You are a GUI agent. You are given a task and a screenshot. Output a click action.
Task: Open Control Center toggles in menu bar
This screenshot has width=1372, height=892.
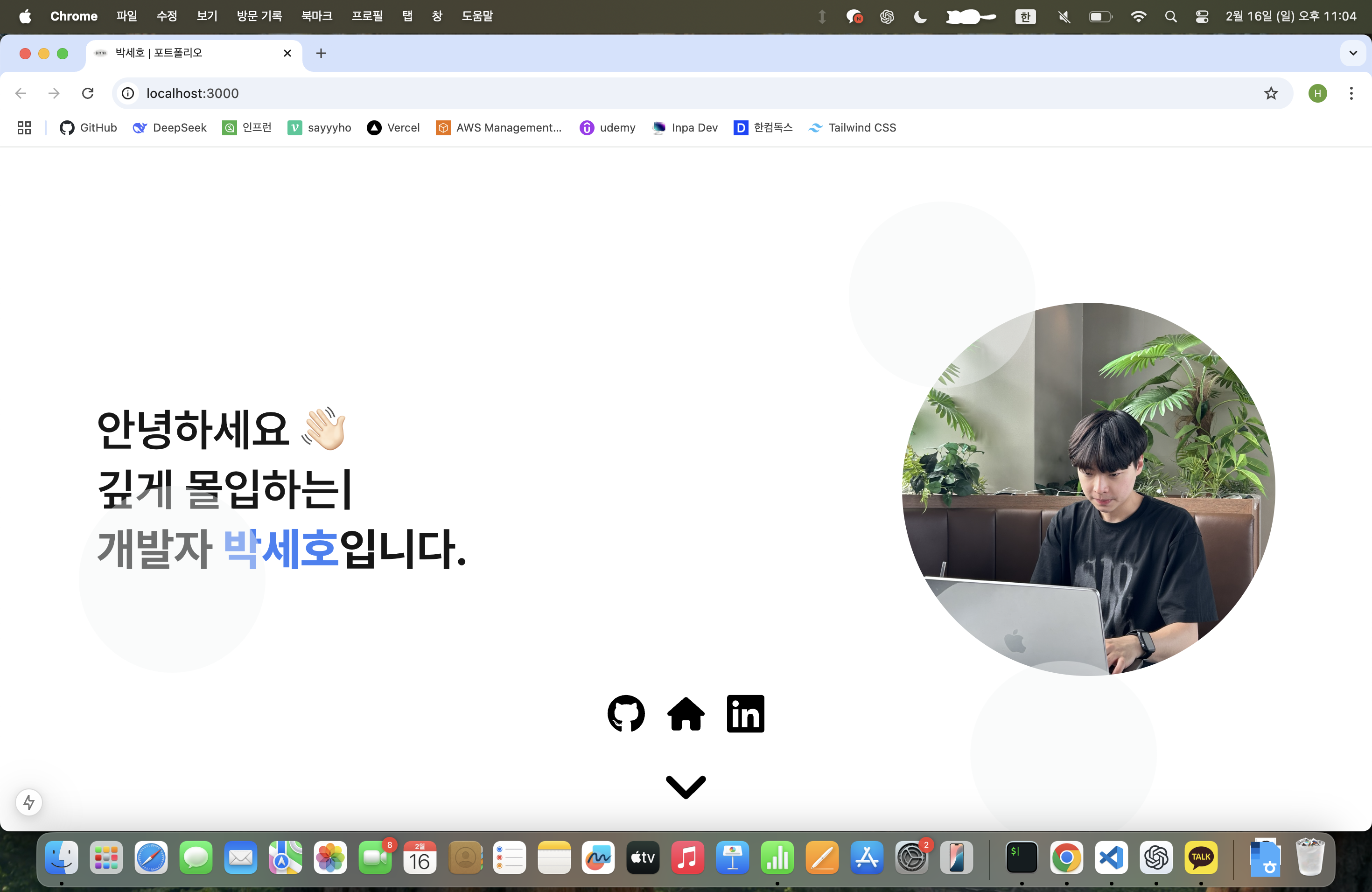coord(1201,17)
